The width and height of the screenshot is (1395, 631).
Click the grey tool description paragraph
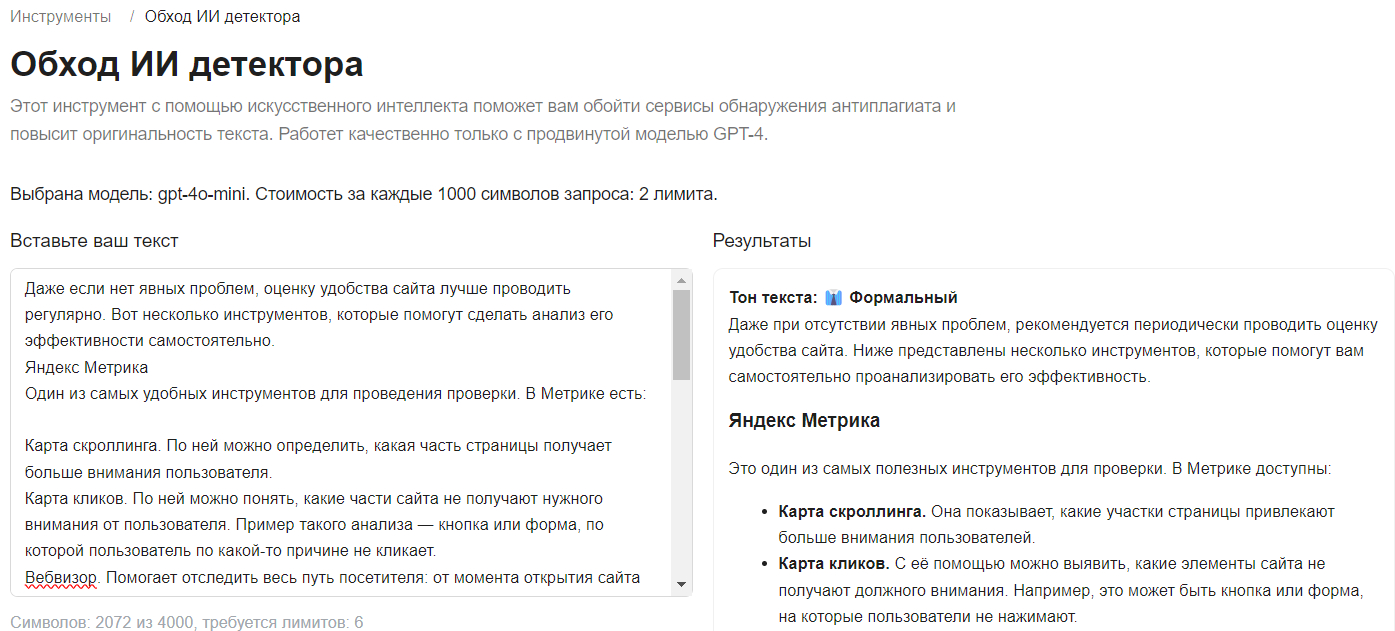coord(483,120)
